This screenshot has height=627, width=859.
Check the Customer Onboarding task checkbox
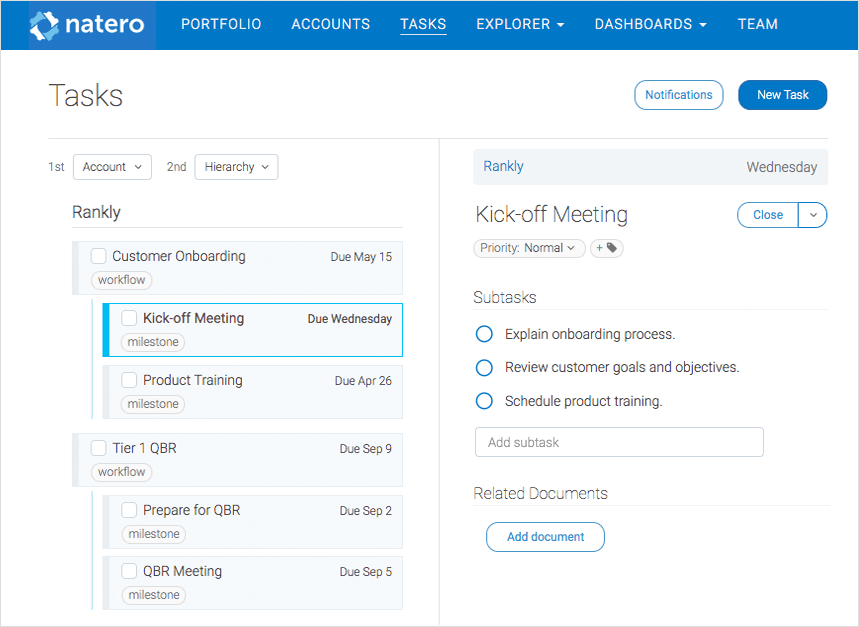coord(99,256)
